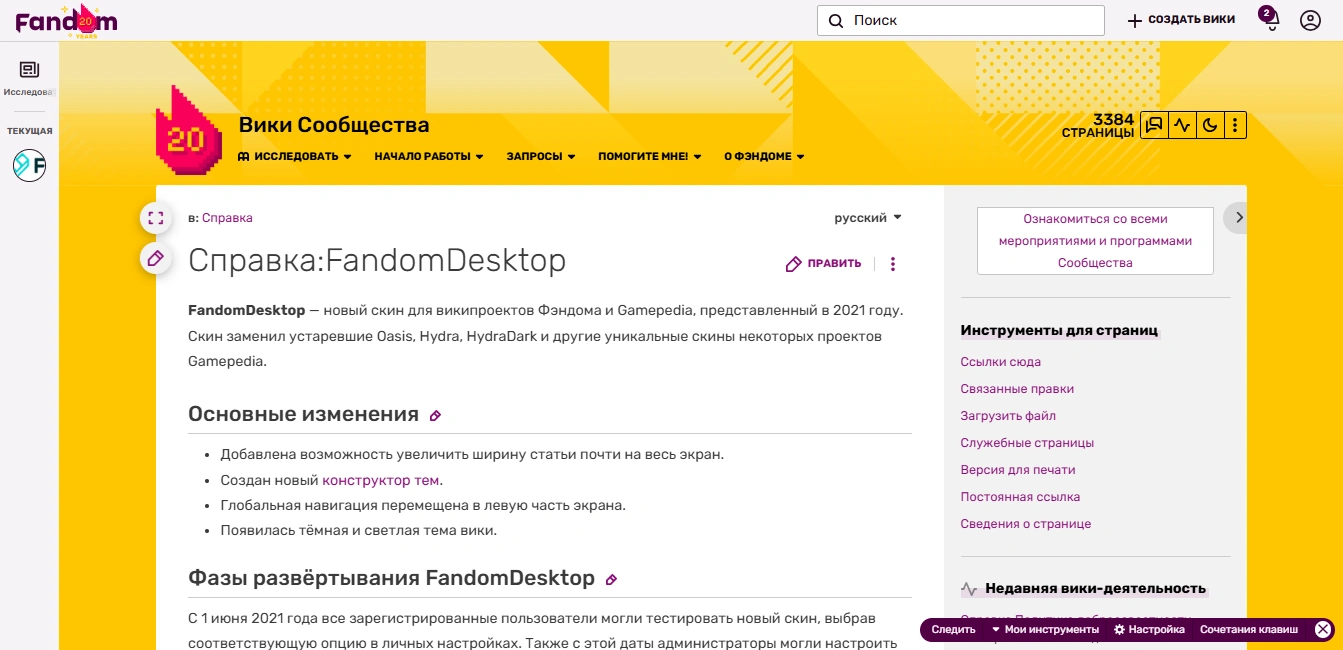1343x650 pixels.
Task: Click the Fandom 20 years logo
Action: click(x=66, y=20)
